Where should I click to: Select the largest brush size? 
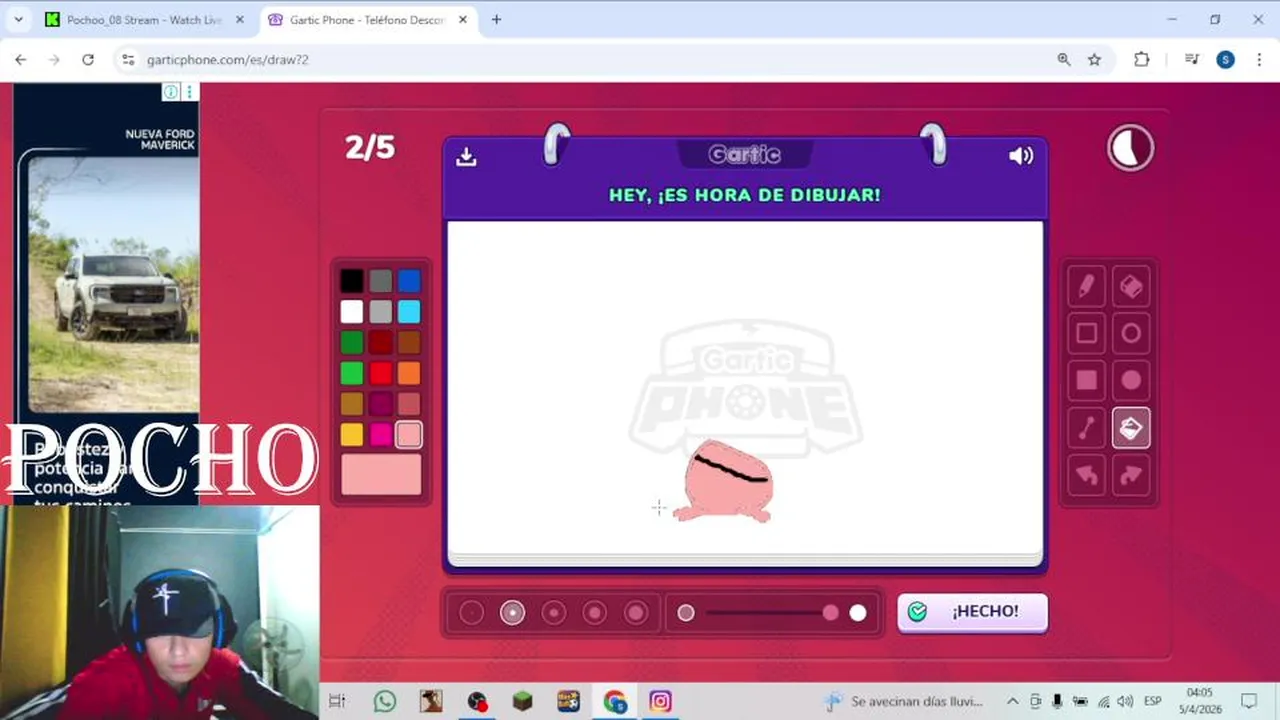tap(635, 613)
